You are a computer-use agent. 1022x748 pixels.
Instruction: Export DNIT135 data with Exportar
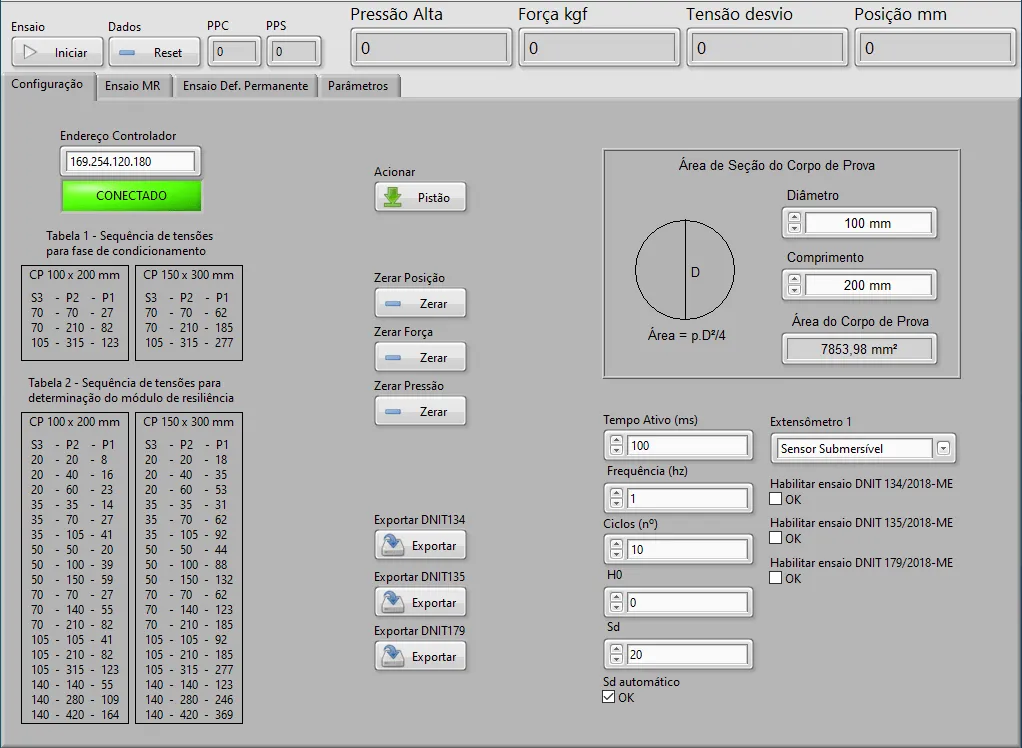[x=420, y=603]
